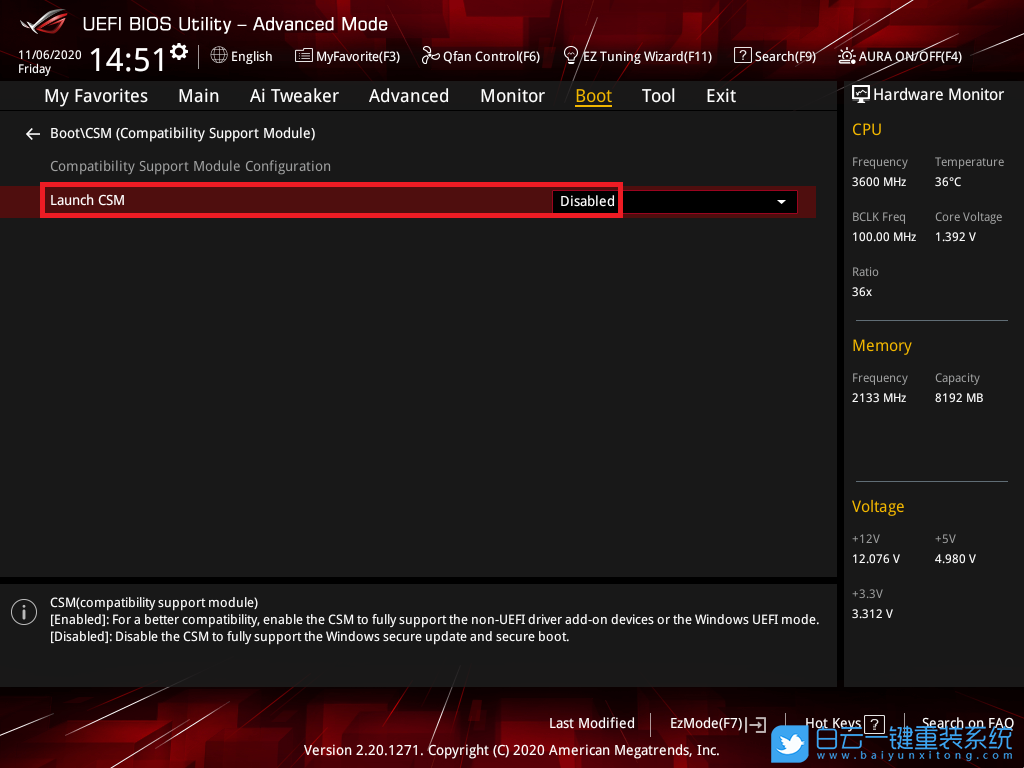
Task: Click the Last Modified button
Action: pos(591,723)
